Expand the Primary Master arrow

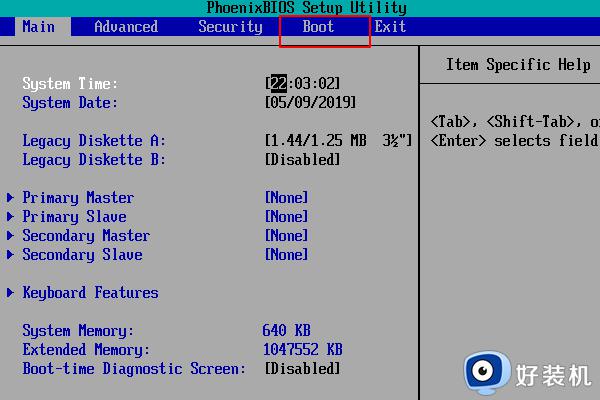point(10,198)
